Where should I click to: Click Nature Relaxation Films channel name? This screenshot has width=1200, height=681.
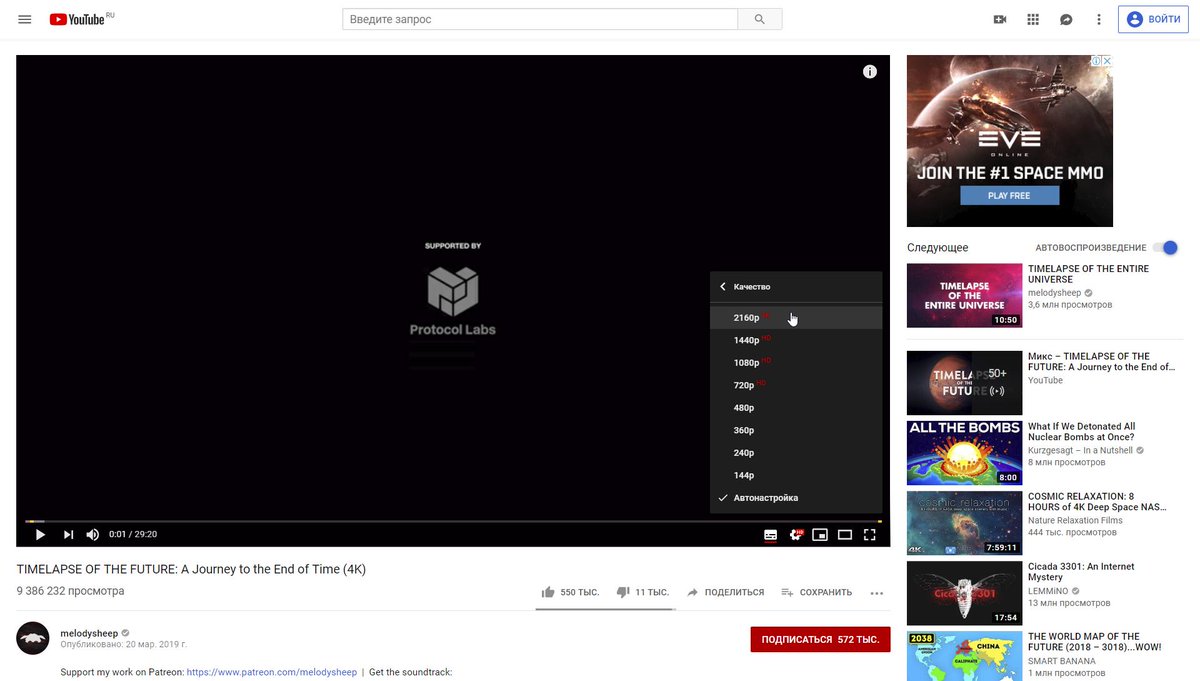point(1075,520)
